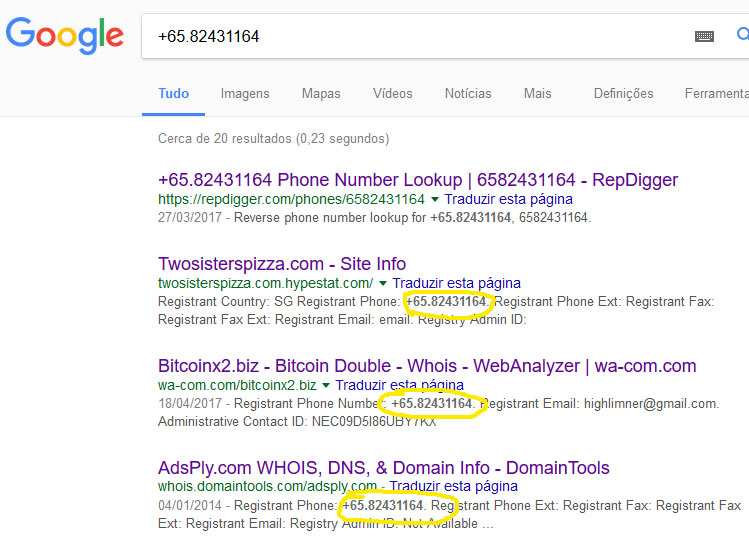Click the highlimner@gmail.com email text
Screen dimensions: 749x549
click(651, 404)
